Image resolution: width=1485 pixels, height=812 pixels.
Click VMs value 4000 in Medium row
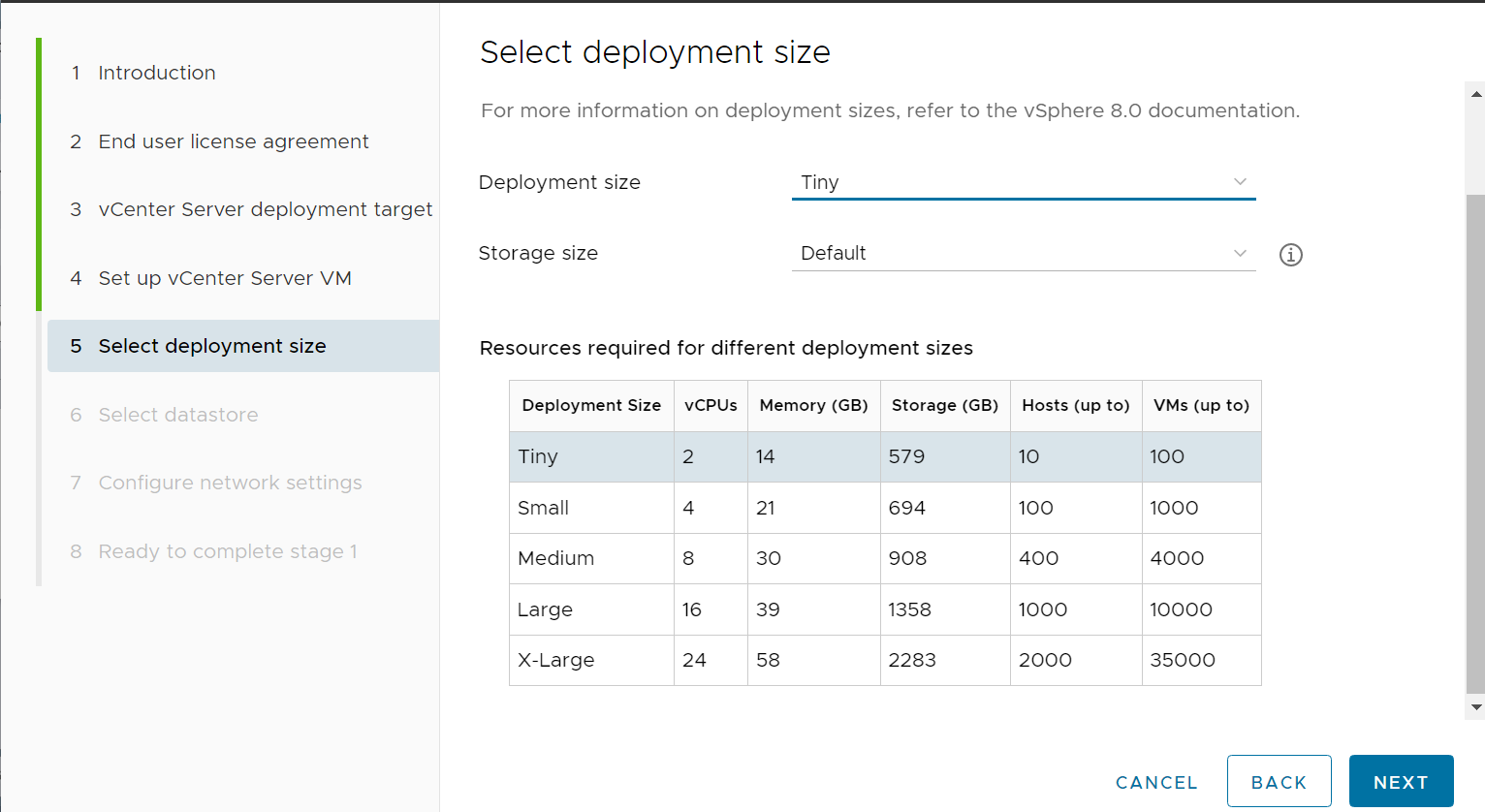1177,558
